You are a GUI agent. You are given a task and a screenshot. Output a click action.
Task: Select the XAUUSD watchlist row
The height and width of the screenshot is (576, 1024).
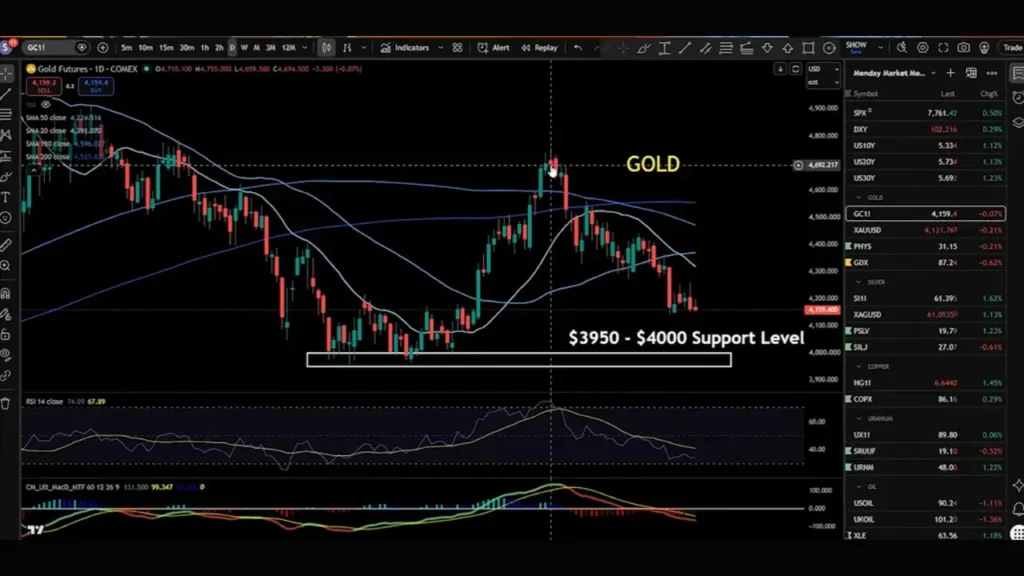coord(925,230)
